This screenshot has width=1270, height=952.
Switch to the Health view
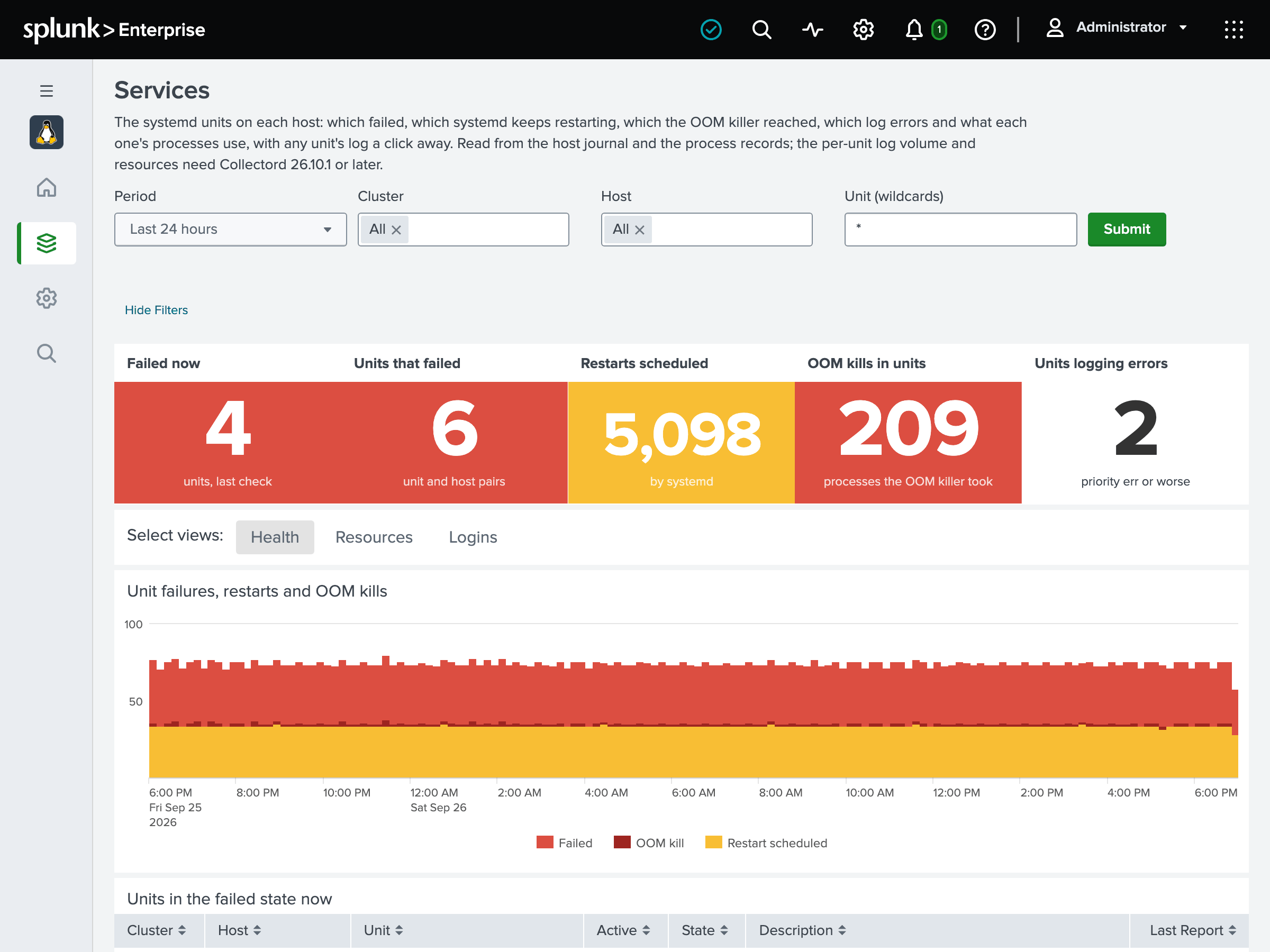tap(275, 537)
